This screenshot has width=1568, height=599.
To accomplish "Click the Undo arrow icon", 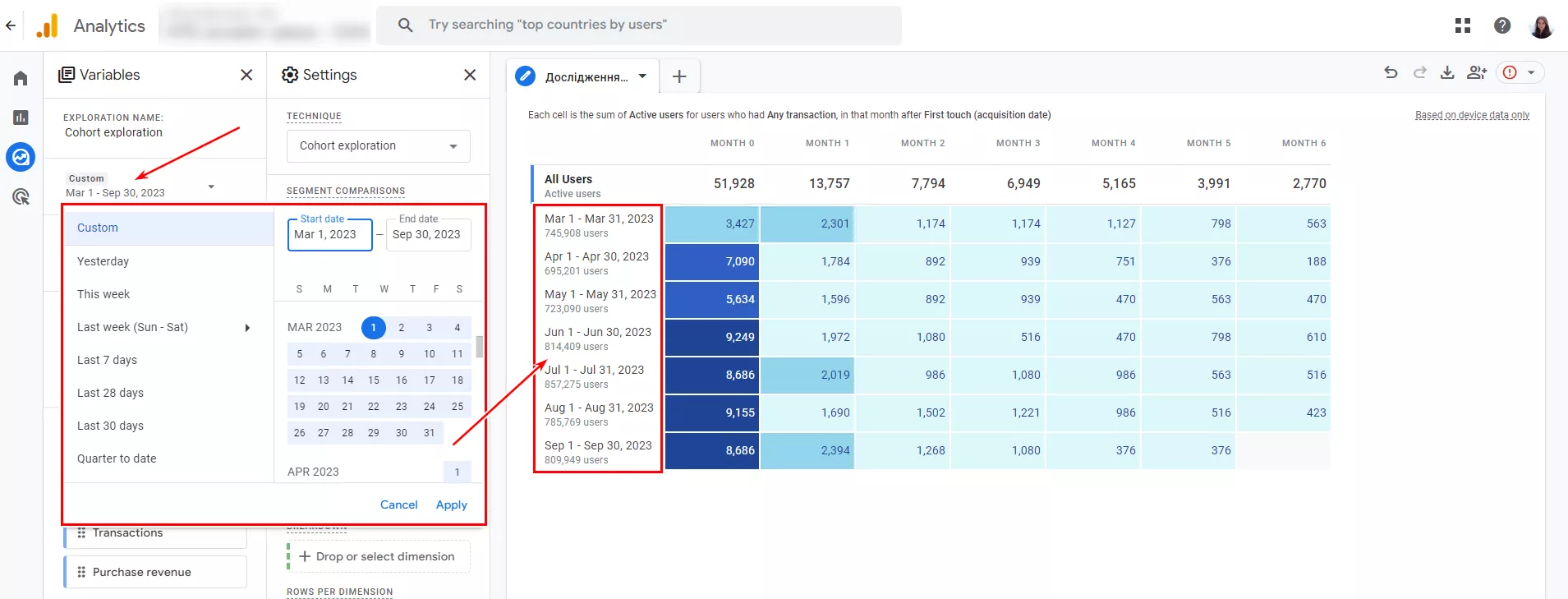I will click(1391, 72).
